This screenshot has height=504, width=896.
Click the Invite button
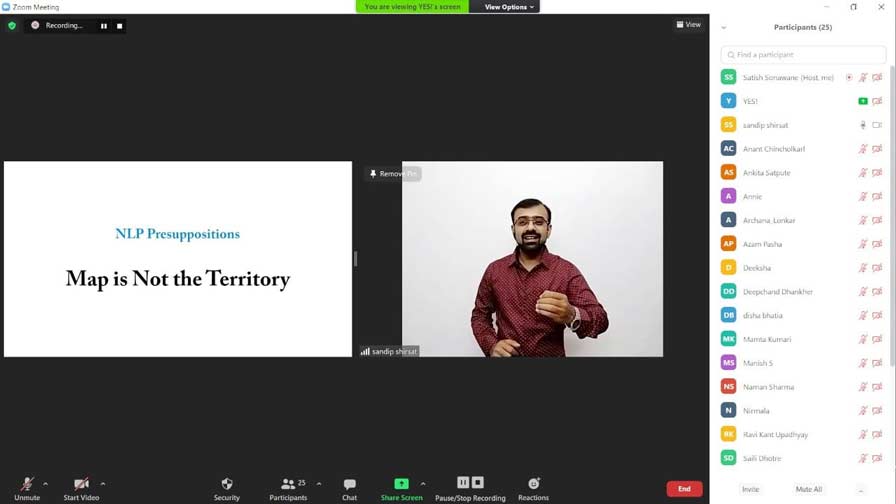(x=750, y=489)
